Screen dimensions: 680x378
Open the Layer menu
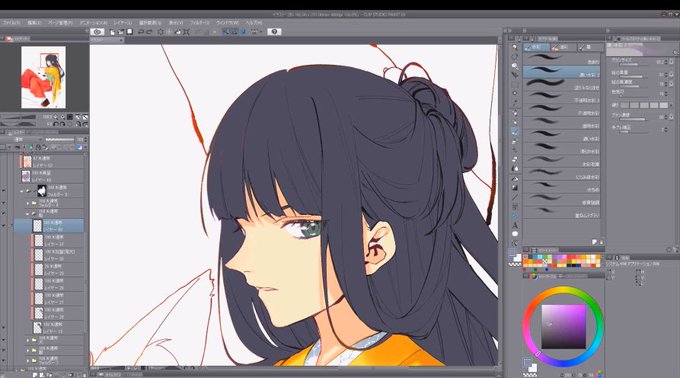click(123, 22)
